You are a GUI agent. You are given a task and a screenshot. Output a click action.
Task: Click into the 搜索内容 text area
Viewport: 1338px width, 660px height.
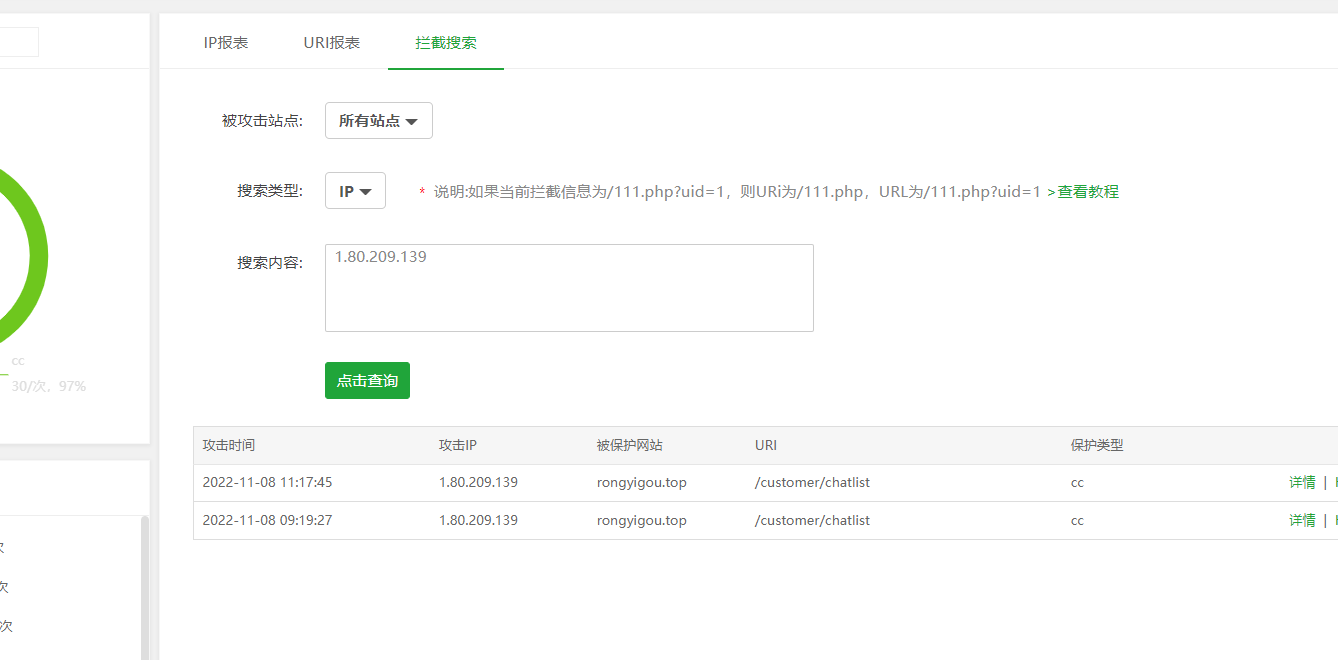pyautogui.click(x=569, y=288)
